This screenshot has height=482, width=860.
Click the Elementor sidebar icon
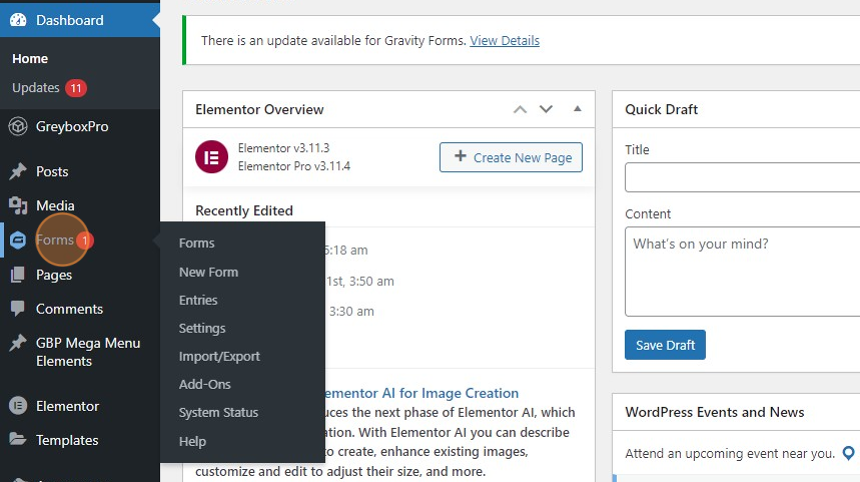pyautogui.click(x=18, y=406)
